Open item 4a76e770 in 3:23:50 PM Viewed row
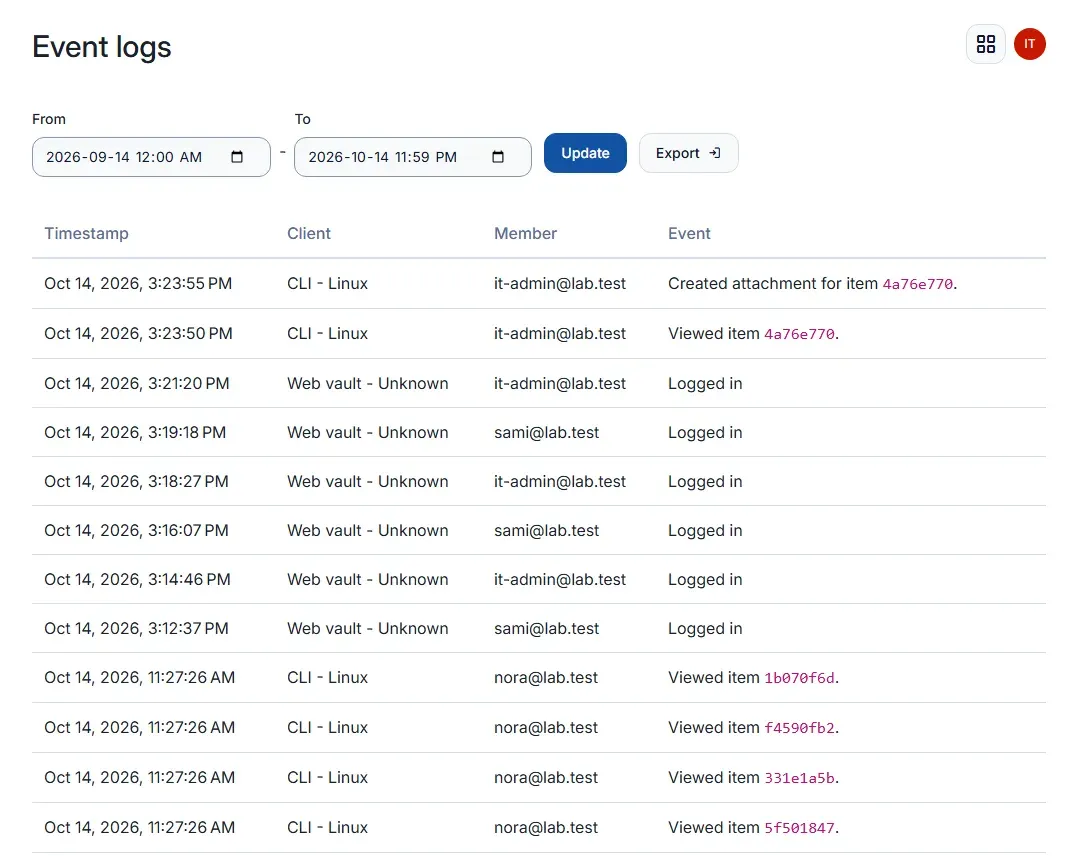The height and width of the screenshot is (860, 1078). (x=800, y=334)
